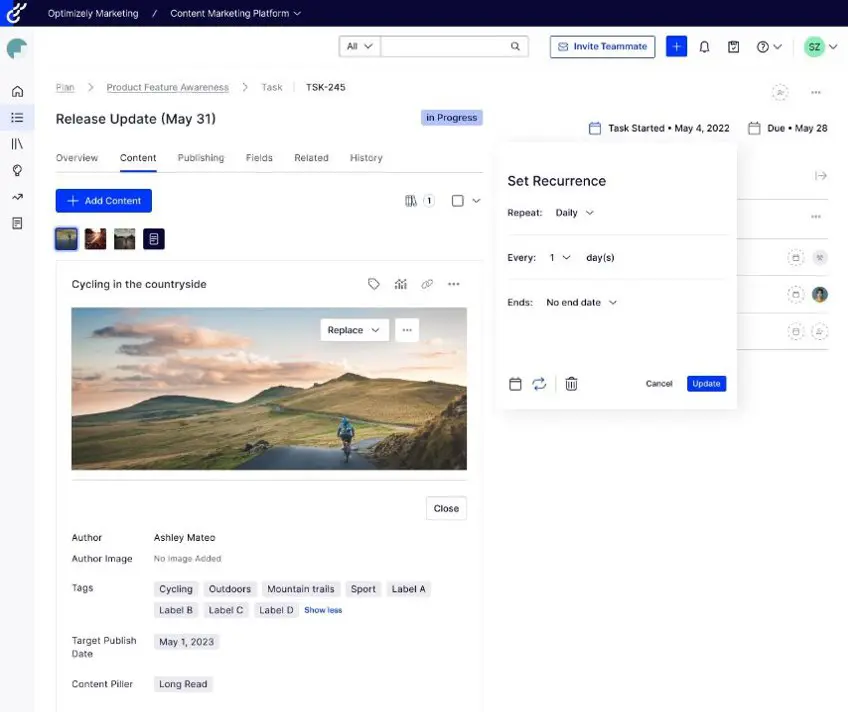Click the user avatar photo in right panel
The width and height of the screenshot is (848, 712).
coord(820,295)
